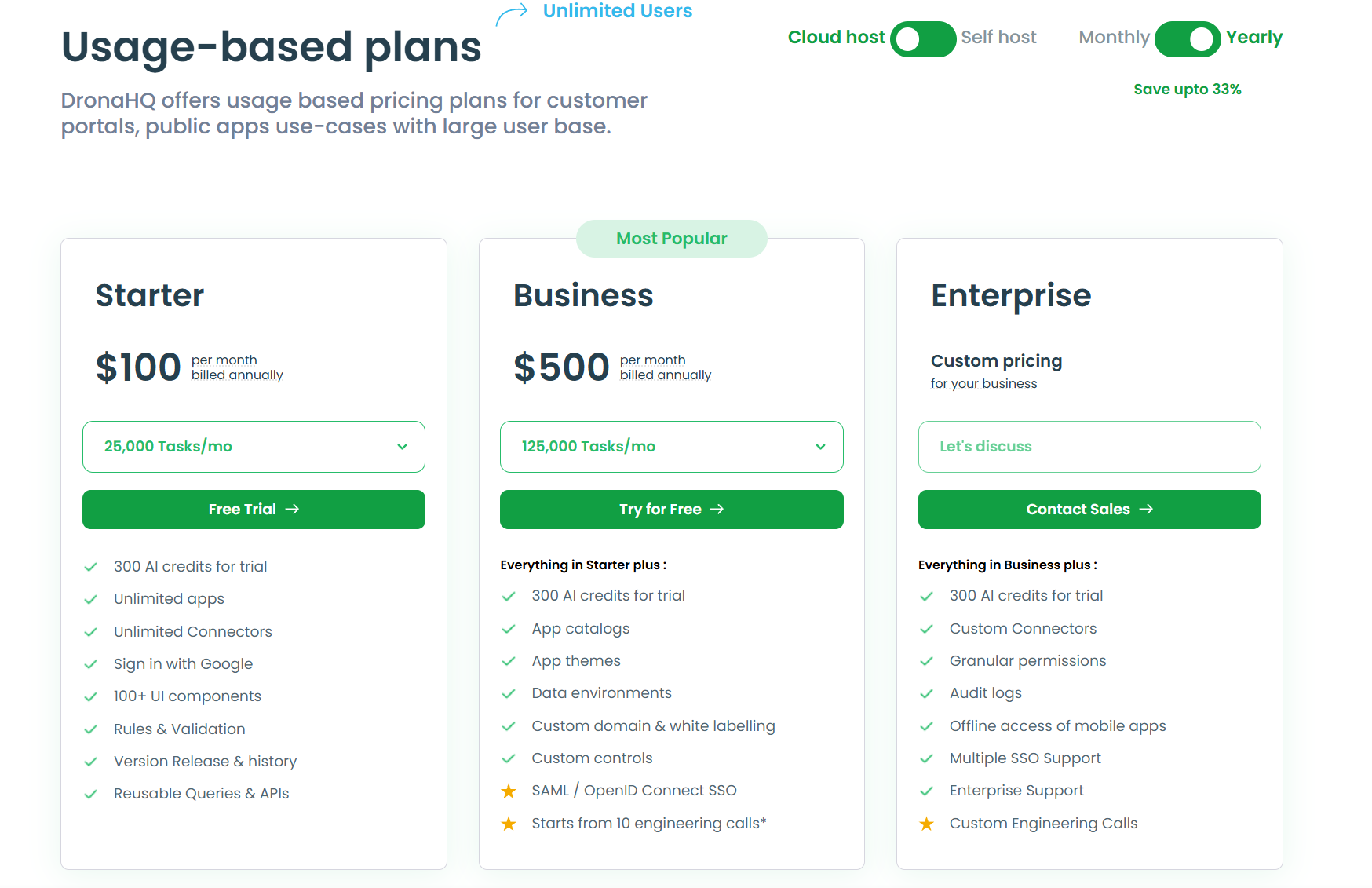
Task: Click the checkmark beside App themes
Action: coord(509,661)
